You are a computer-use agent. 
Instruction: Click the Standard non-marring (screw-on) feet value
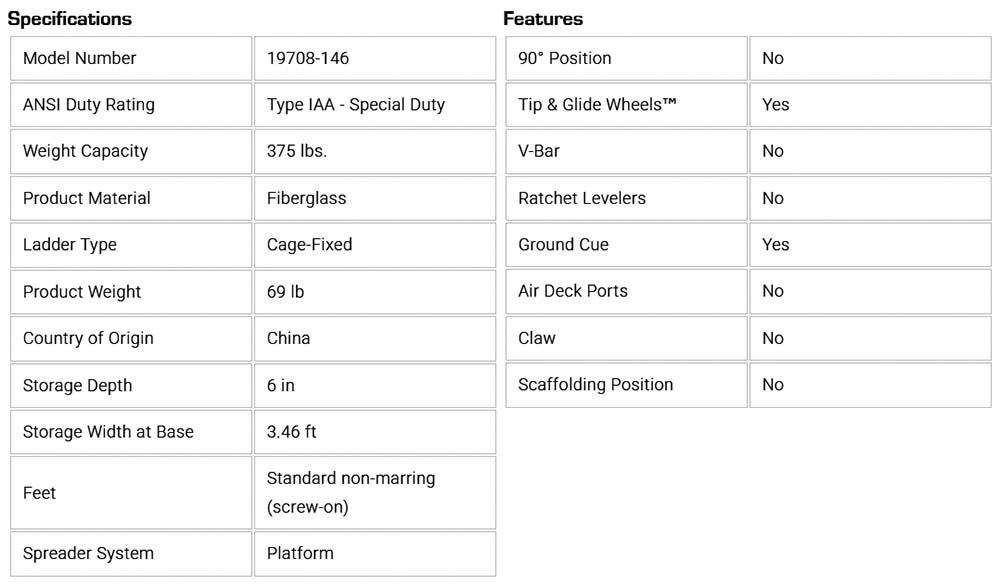[351, 492]
